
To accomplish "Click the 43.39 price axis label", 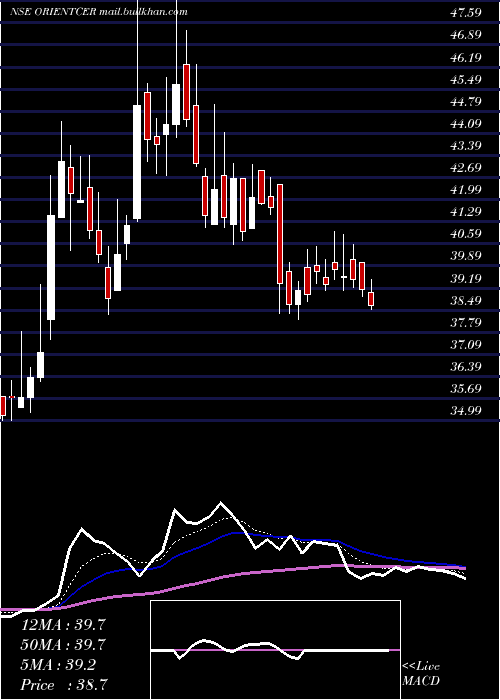I will click(466, 145).
